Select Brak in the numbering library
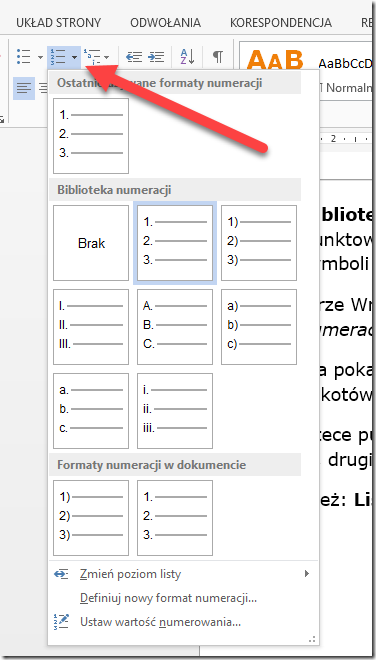 point(91,243)
